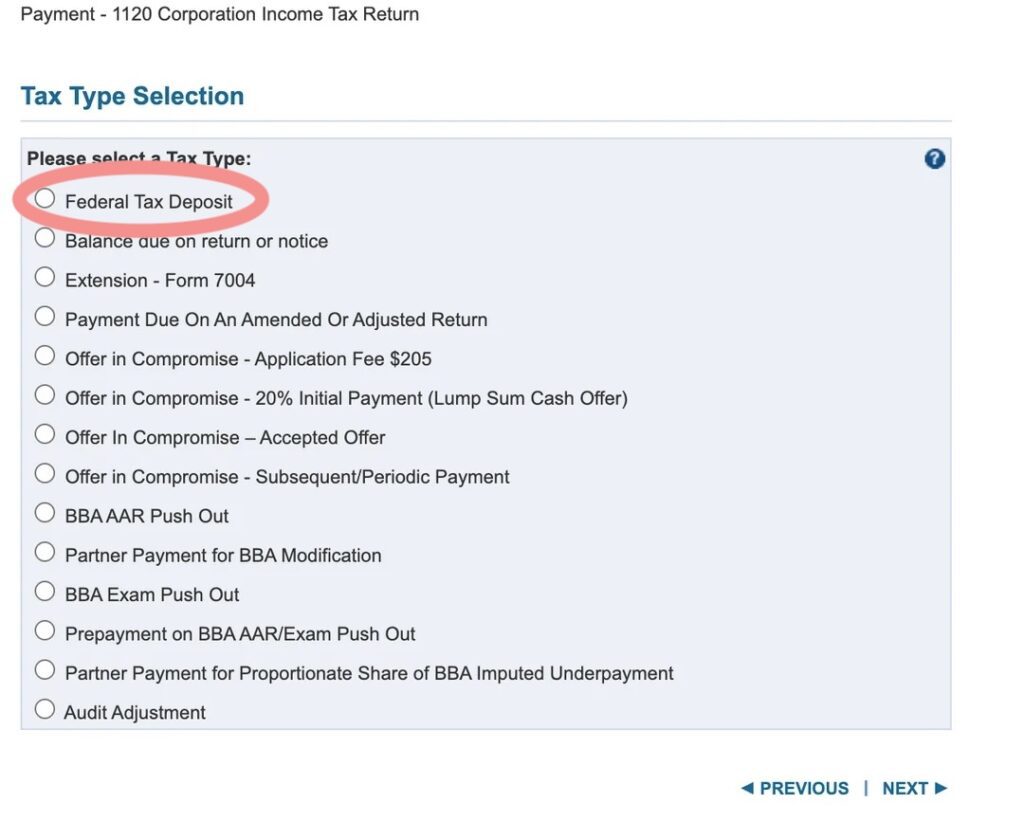Click the Federal Tax Deposit label text

click(x=149, y=202)
